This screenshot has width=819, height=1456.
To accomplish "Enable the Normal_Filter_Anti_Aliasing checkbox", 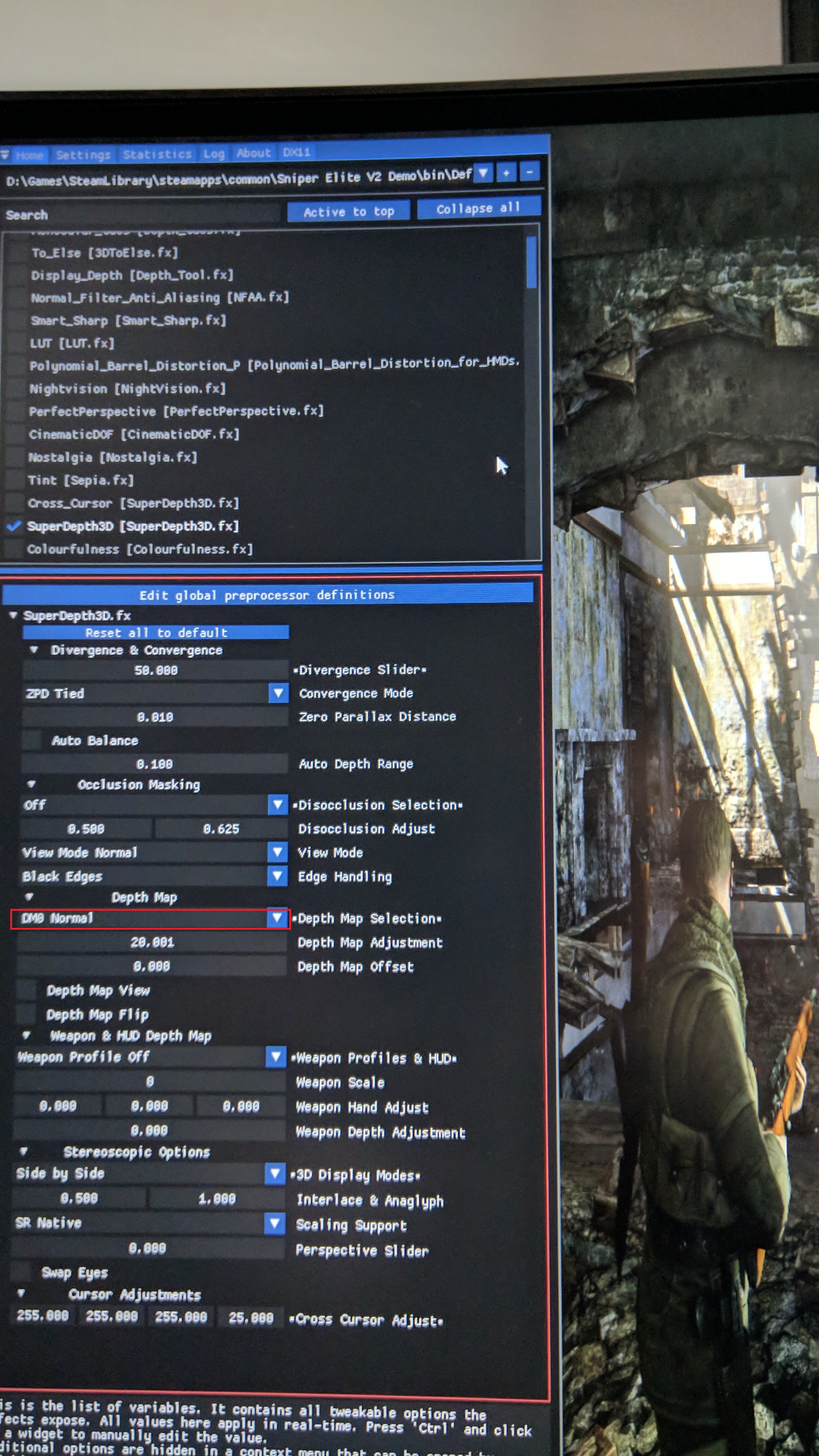I will point(17,298).
